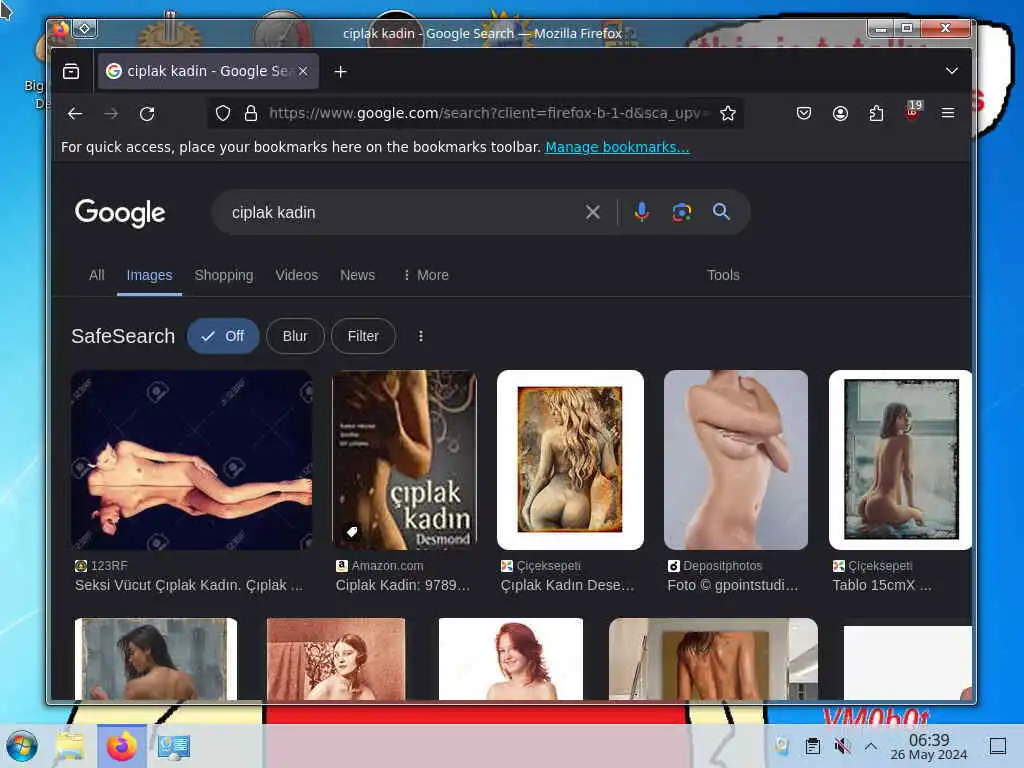Focus the Firefox address bar URL
The height and width of the screenshot is (768, 1024).
pos(486,113)
